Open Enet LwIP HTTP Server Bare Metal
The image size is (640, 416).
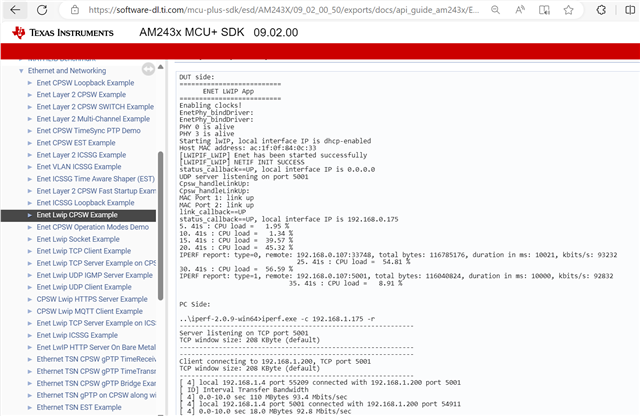click(96, 347)
